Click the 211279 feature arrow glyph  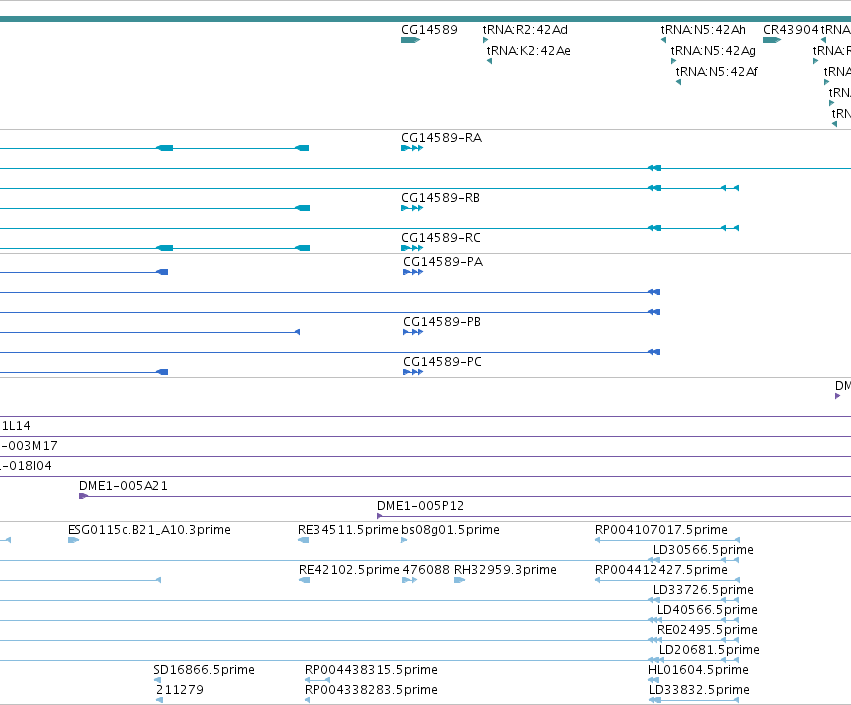[160, 700]
